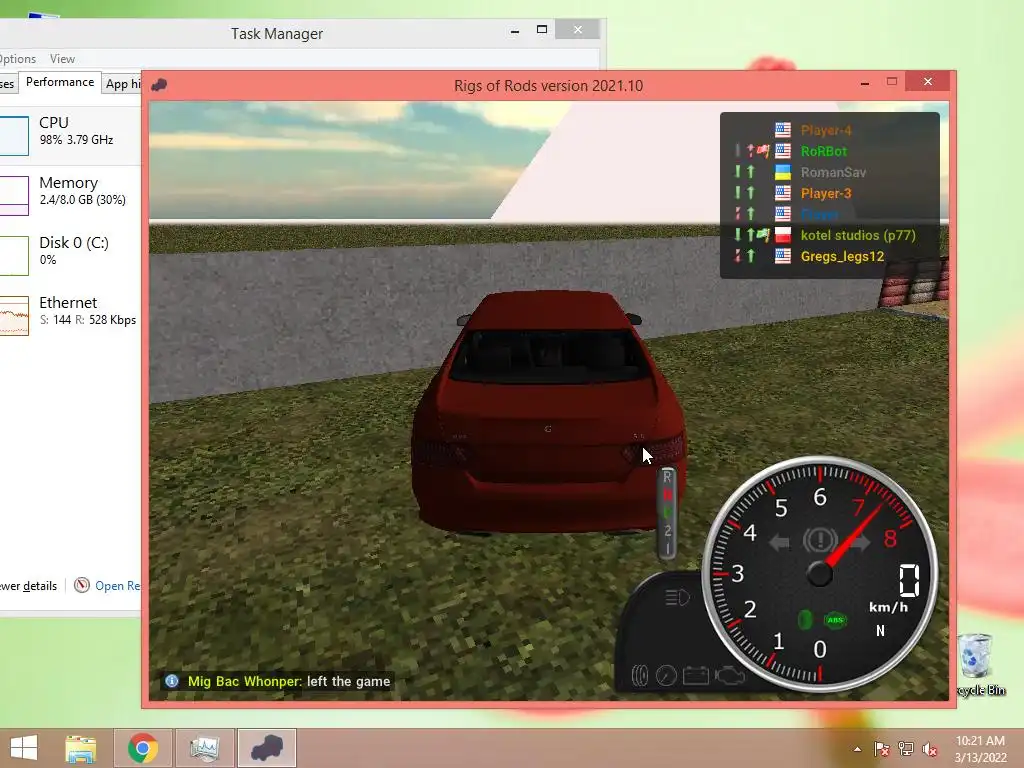This screenshot has height=768, width=1024.
Task: Click the Action Center flag tray icon
Action: tap(882, 749)
